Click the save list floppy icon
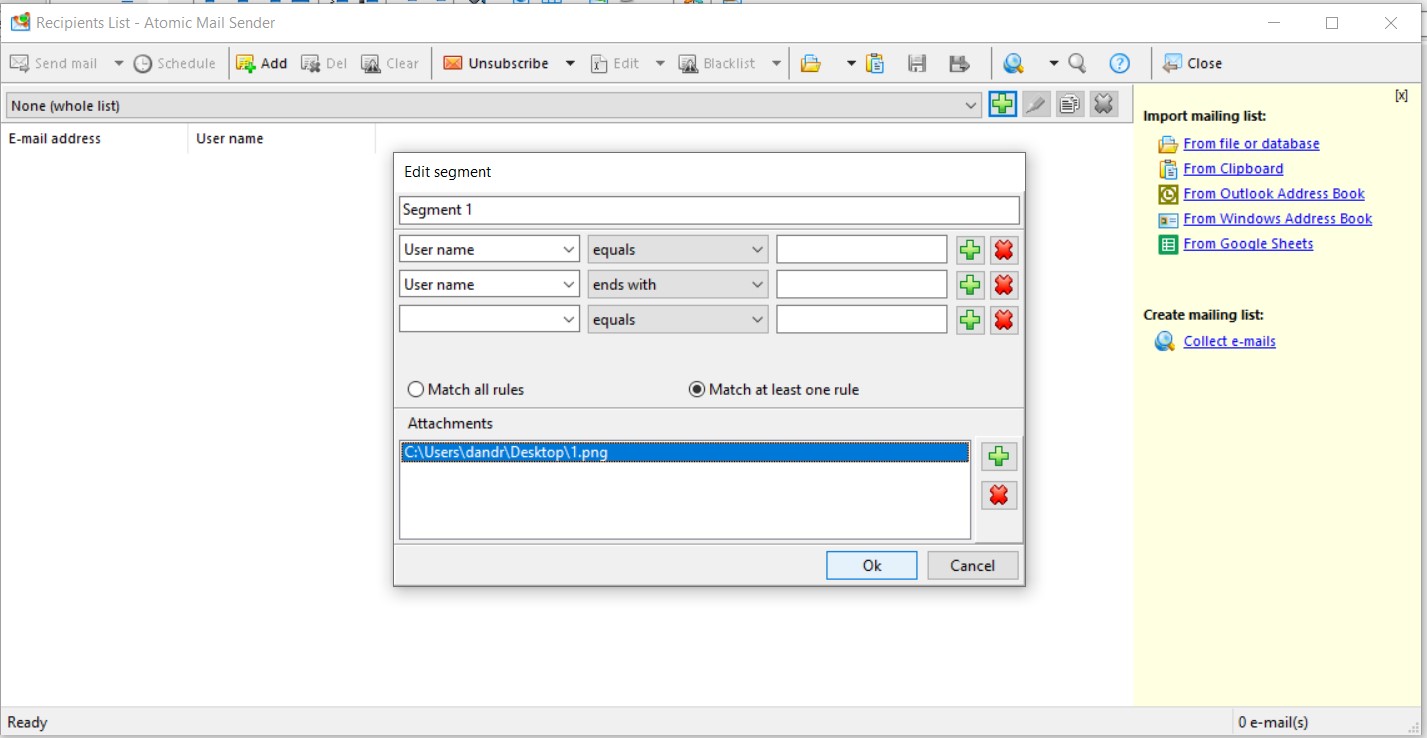The width and height of the screenshot is (1427, 738). point(917,63)
